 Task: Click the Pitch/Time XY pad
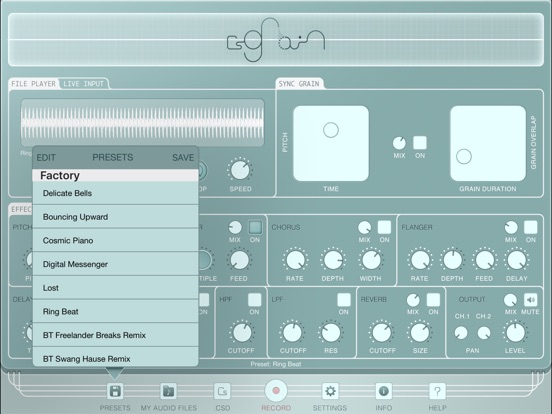pyautogui.click(x=331, y=143)
